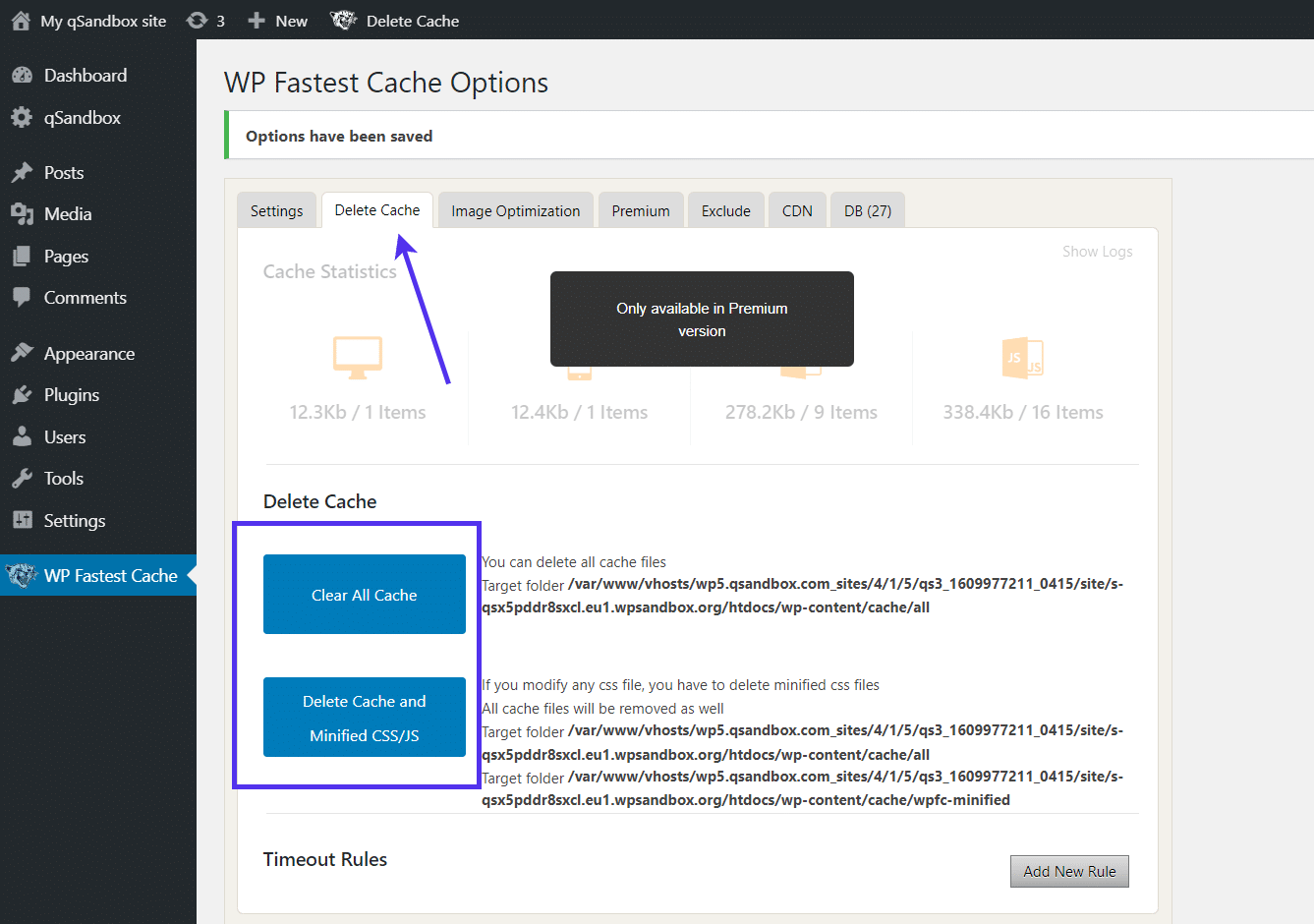Switch to the CDN tab
This screenshot has height=924, width=1314.
pyautogui.click(x=797, y=209)
